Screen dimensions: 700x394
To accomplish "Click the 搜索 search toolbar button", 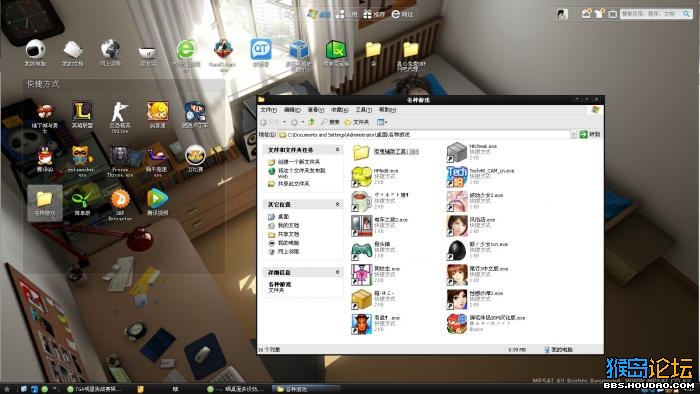I will coord(330,122).
